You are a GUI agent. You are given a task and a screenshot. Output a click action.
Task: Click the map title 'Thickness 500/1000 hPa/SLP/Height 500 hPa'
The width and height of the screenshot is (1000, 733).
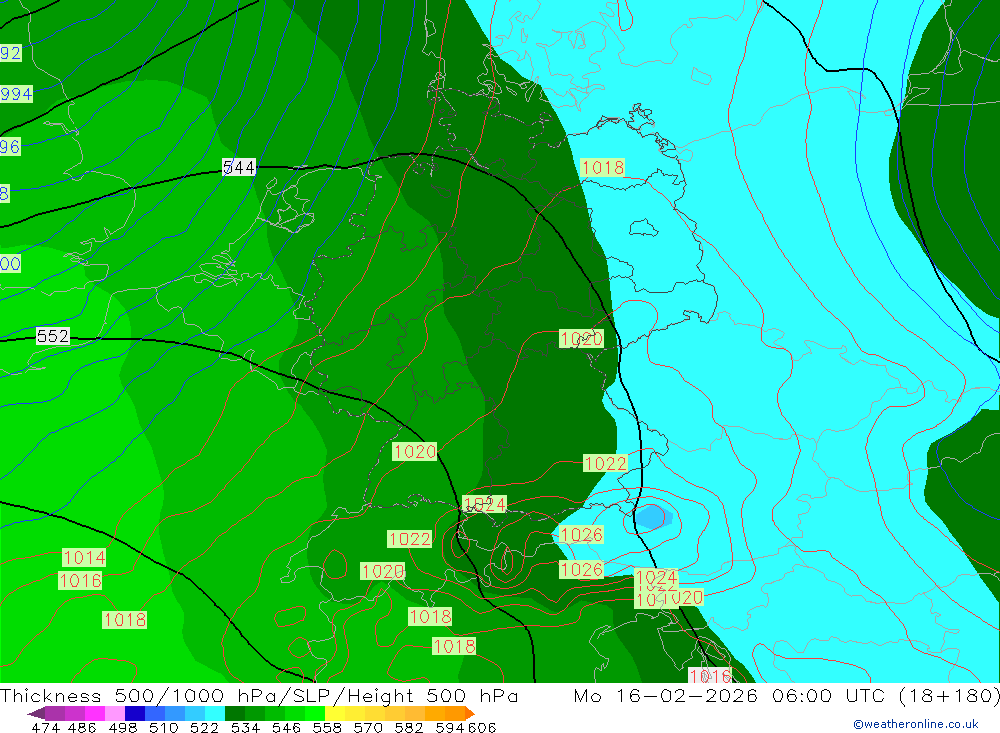tap(259, 695)
